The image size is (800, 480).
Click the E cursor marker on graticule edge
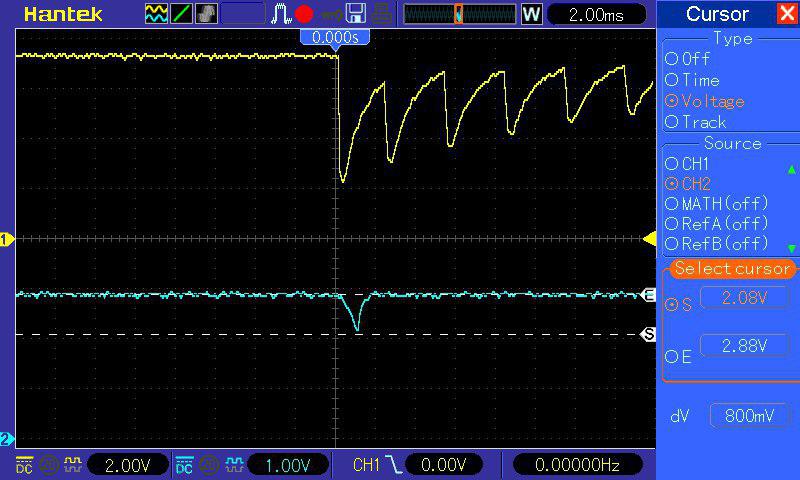point(648,295)
